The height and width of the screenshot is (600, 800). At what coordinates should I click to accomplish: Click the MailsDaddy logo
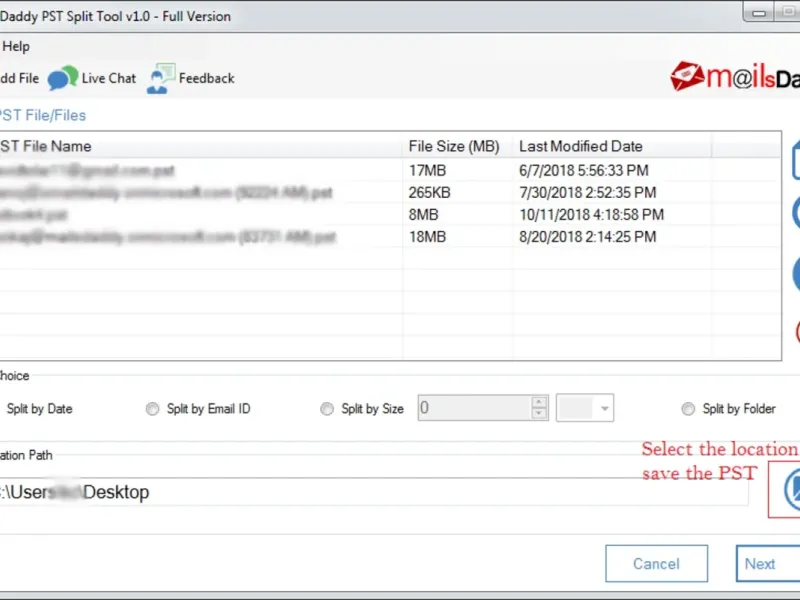click(x=735, y=77)
